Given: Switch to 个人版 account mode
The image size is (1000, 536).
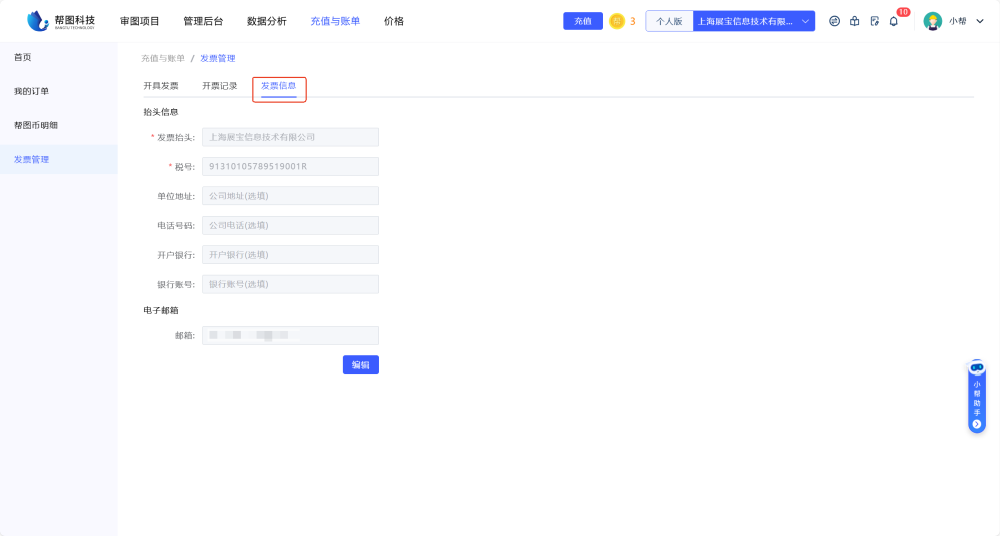Looking at the screenshot, I should click(669, 21).
